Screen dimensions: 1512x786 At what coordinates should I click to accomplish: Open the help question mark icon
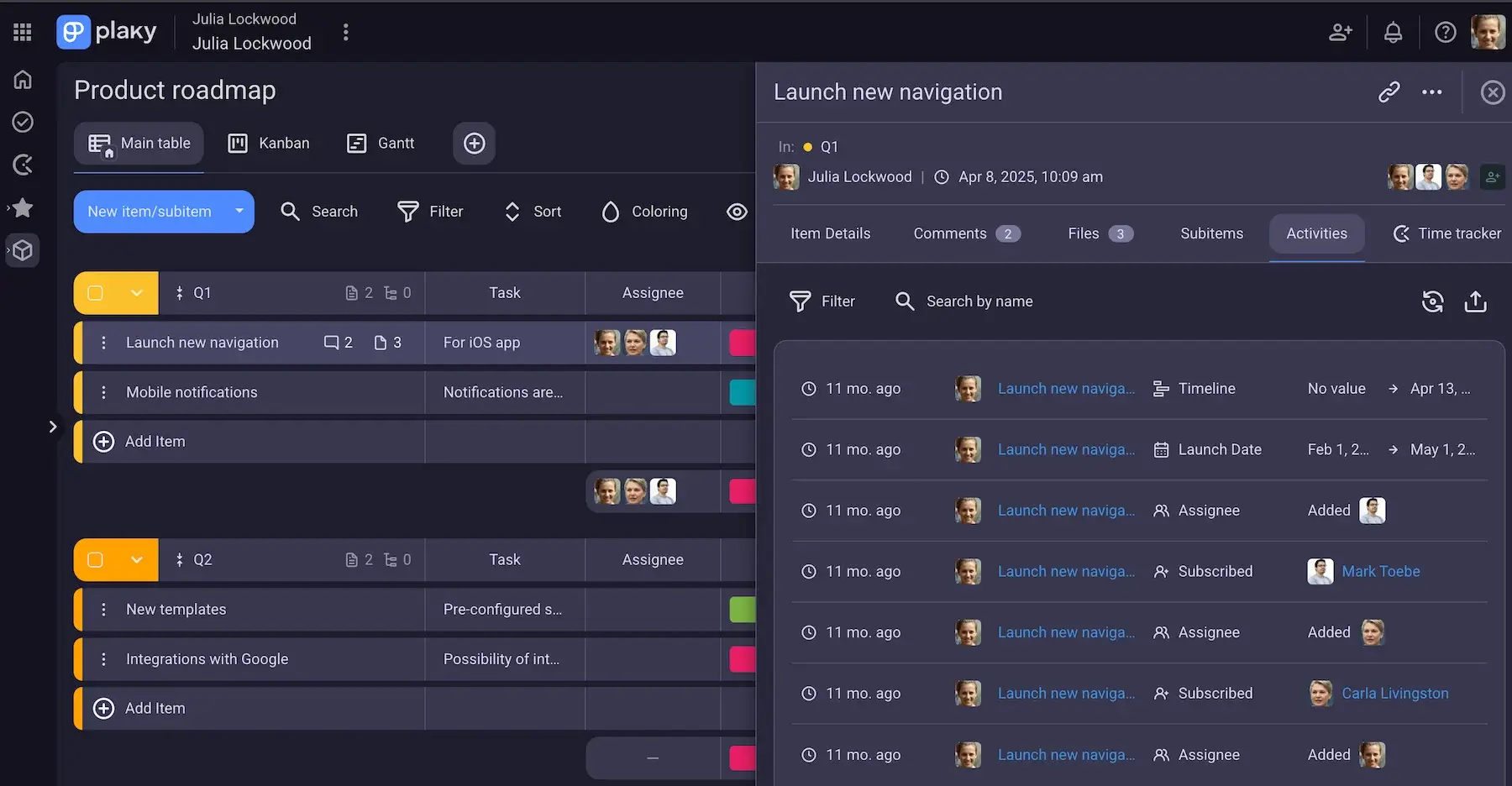[1446, 32]
